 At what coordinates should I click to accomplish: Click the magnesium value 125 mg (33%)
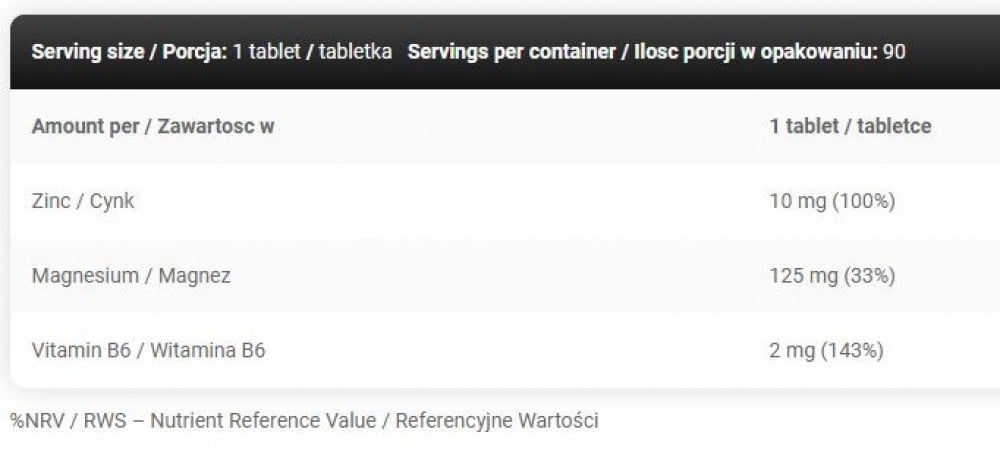[x=832, y=275]
